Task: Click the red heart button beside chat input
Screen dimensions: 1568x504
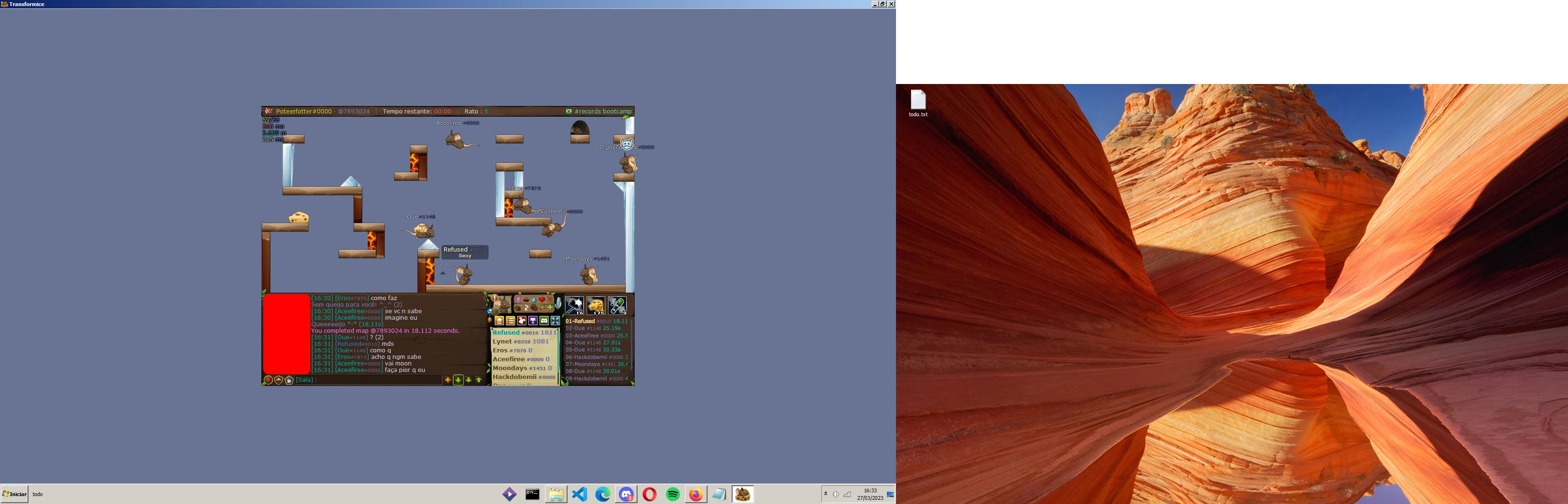Action: click(268, 380)
